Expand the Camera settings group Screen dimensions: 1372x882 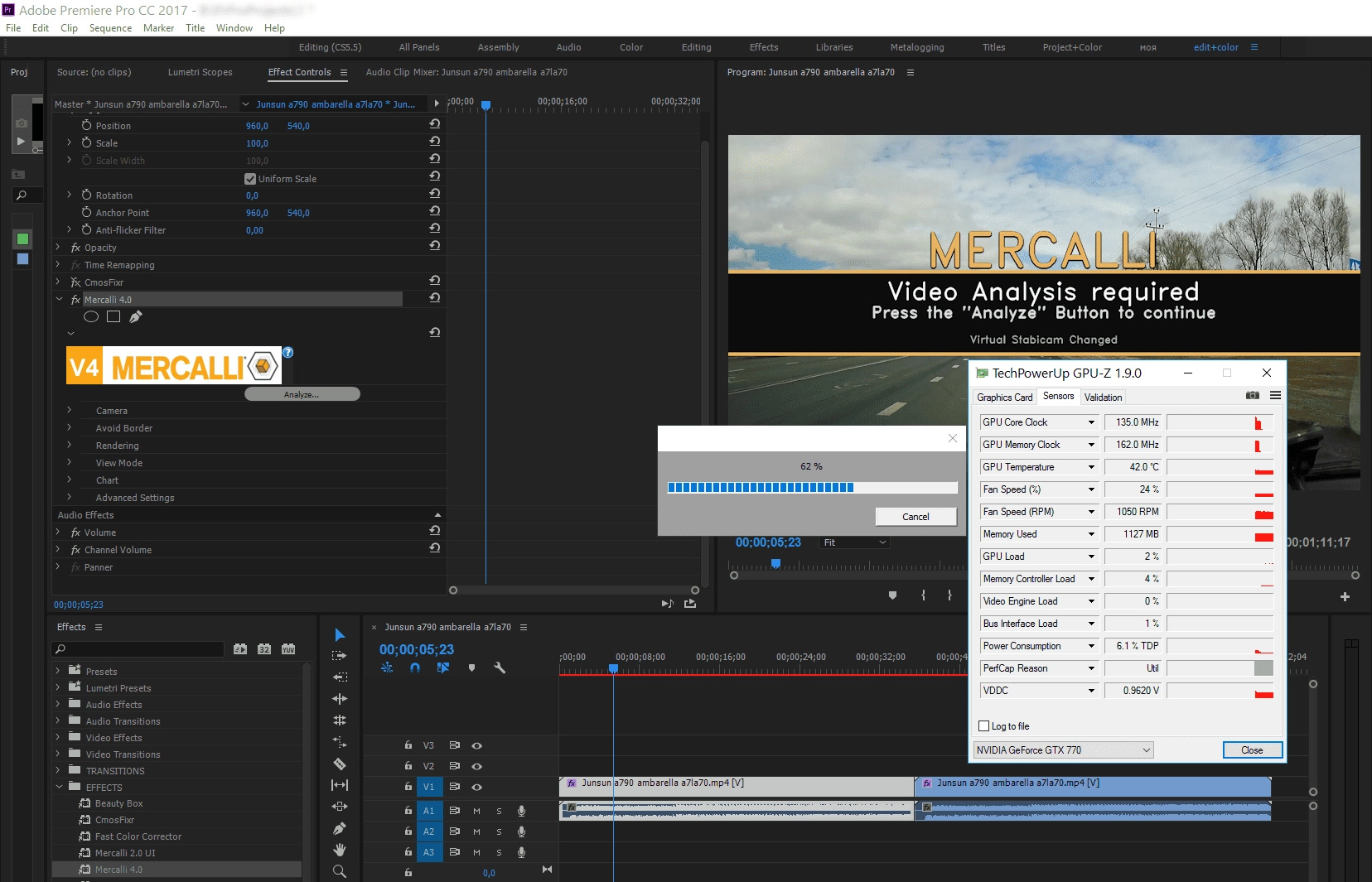(70, 410)
